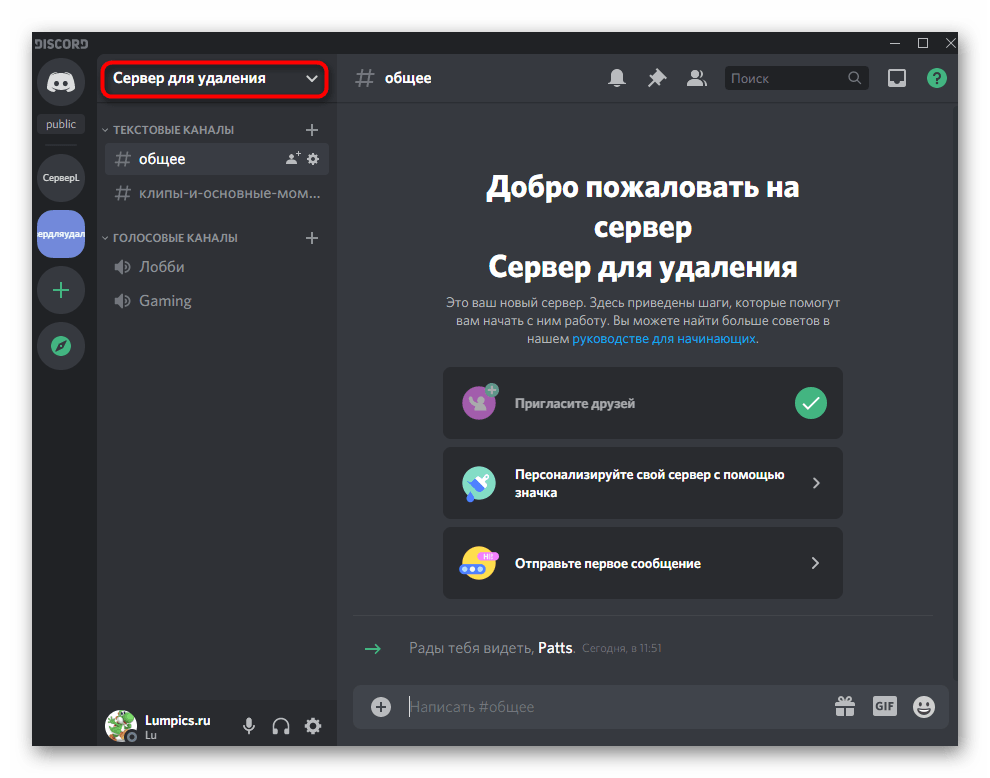Toggle the member list icon
Image resolution: width=990 pixels, height=778 pixels.
click(x=696, y=78)
